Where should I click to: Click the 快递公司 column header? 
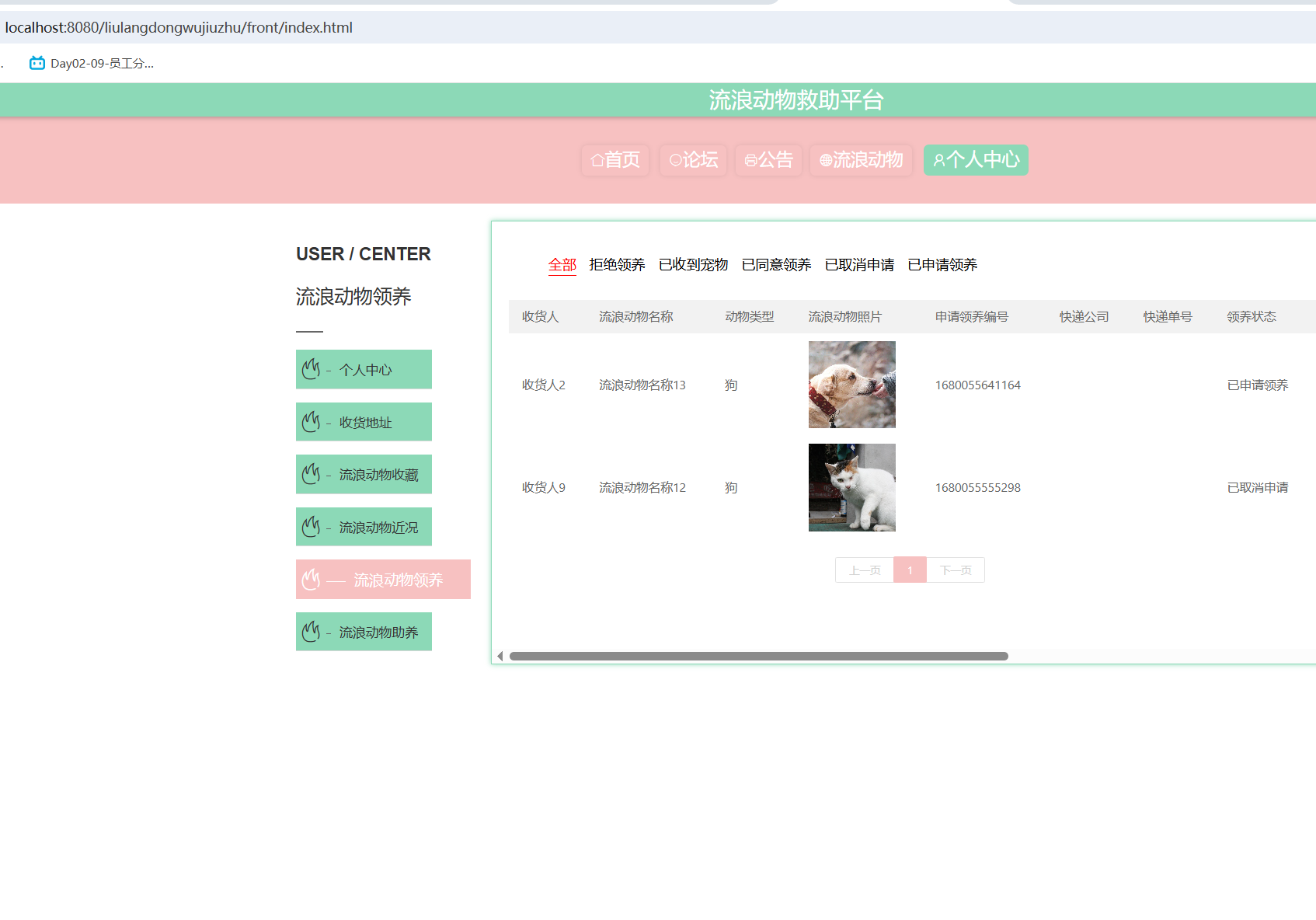pos(1084,317)
